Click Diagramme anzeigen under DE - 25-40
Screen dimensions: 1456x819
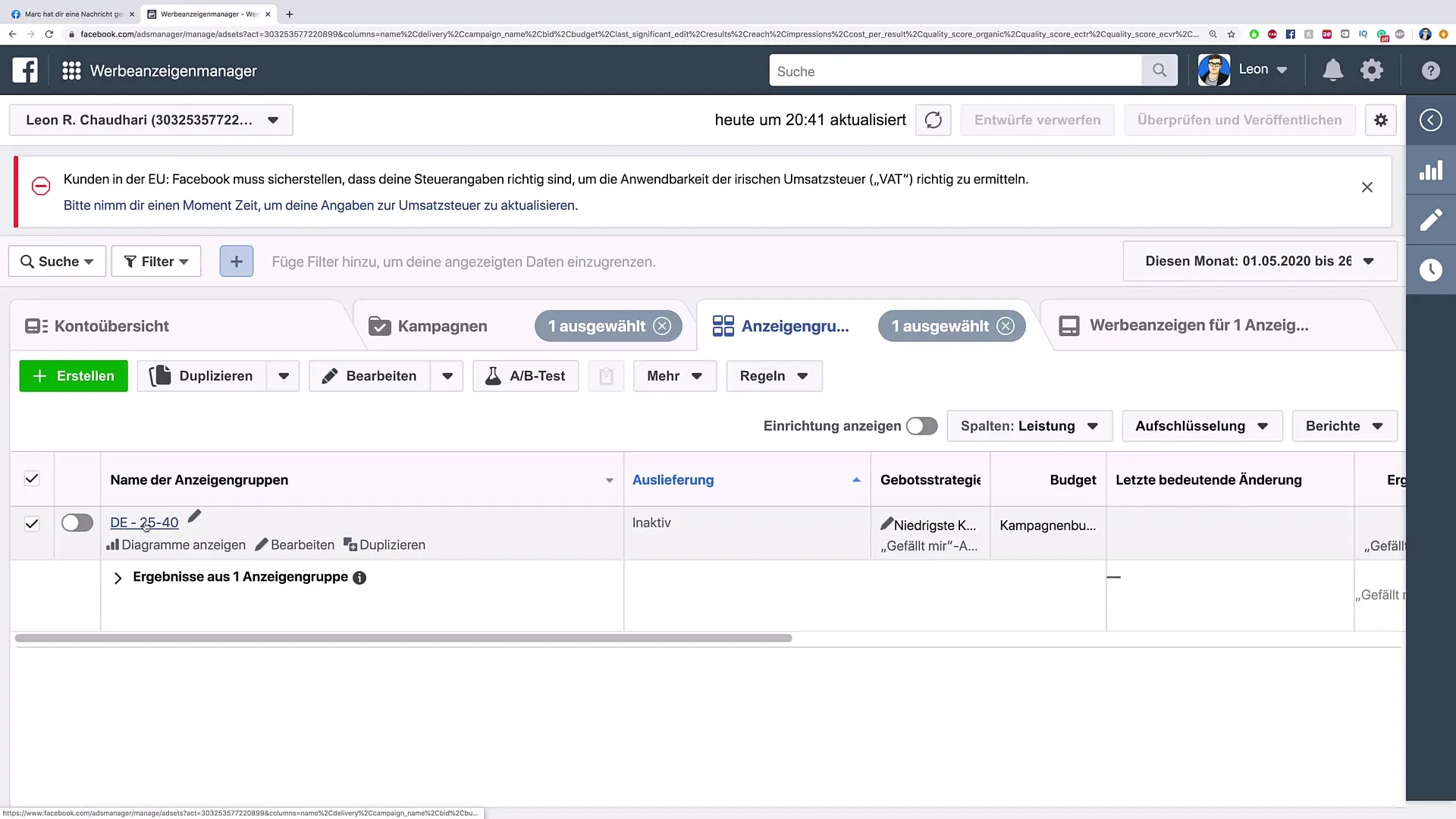click(176, 545)
